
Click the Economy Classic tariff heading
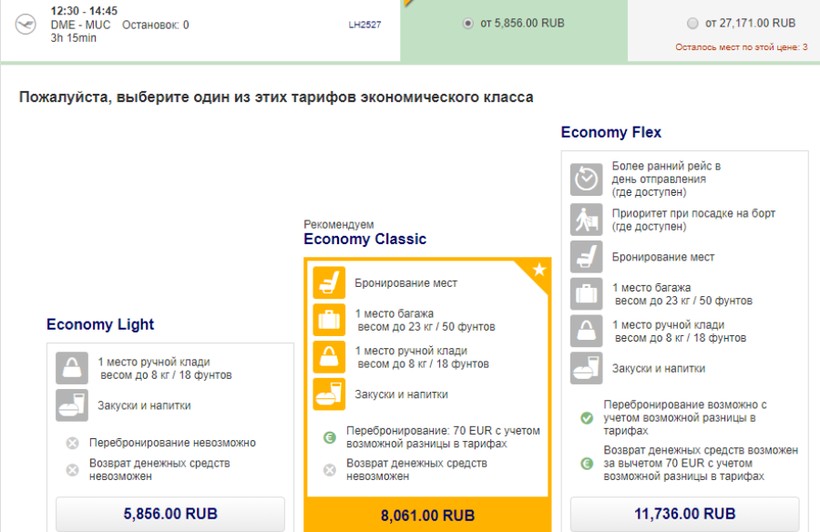(365, 239)
